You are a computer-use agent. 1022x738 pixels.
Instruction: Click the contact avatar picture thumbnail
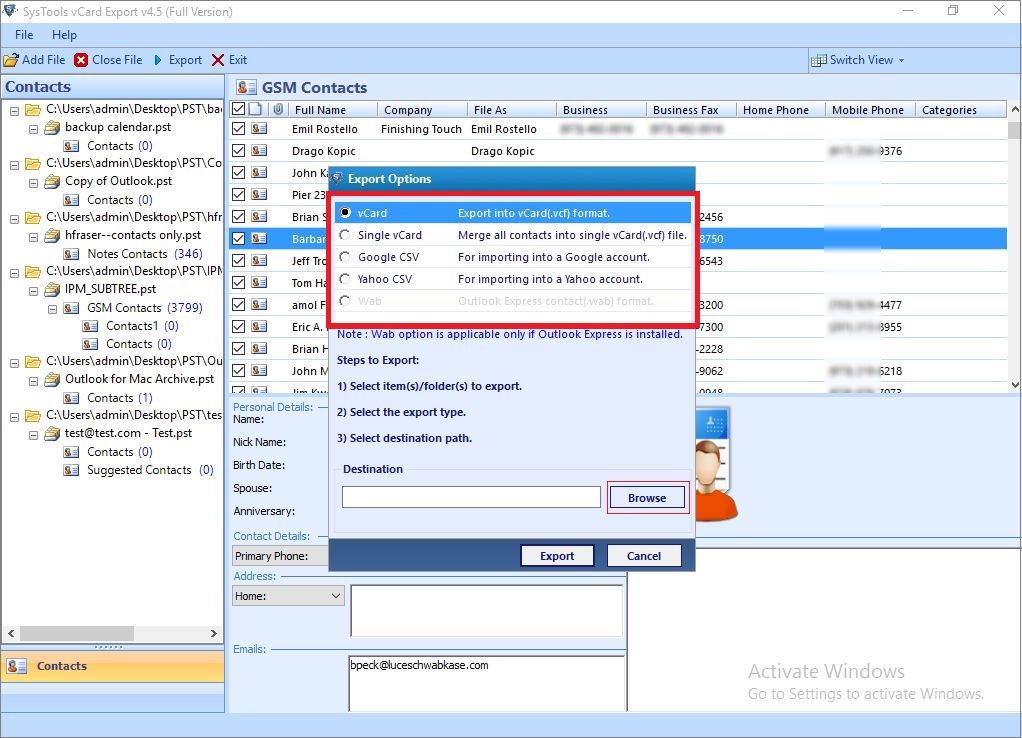tap(714, 464)
